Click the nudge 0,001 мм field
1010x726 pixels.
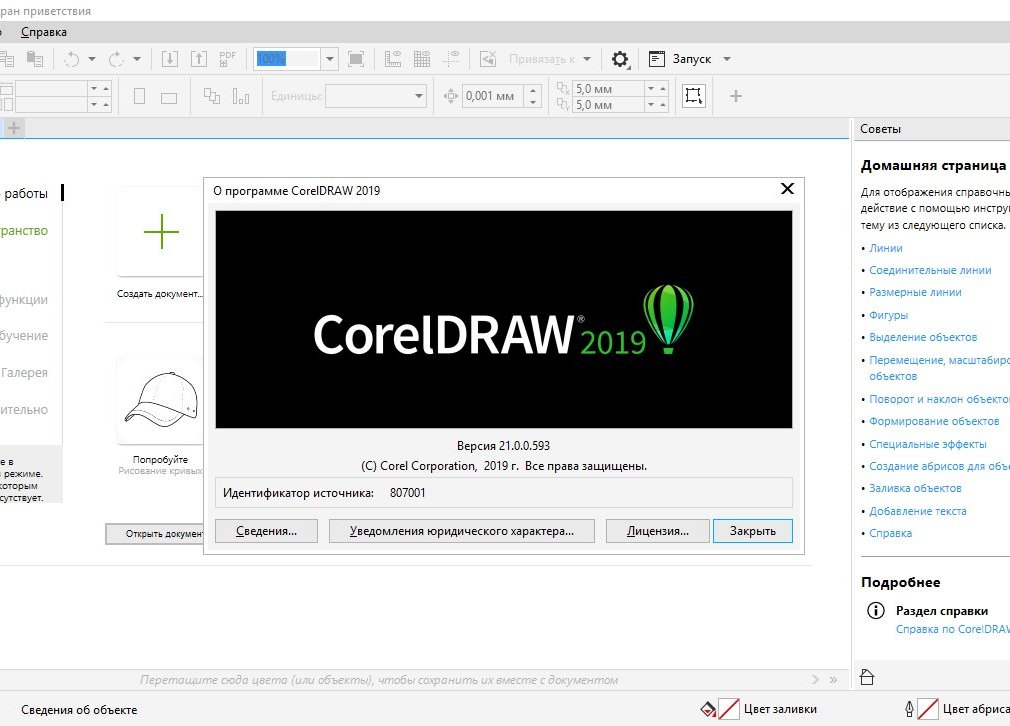coord(493,96)
